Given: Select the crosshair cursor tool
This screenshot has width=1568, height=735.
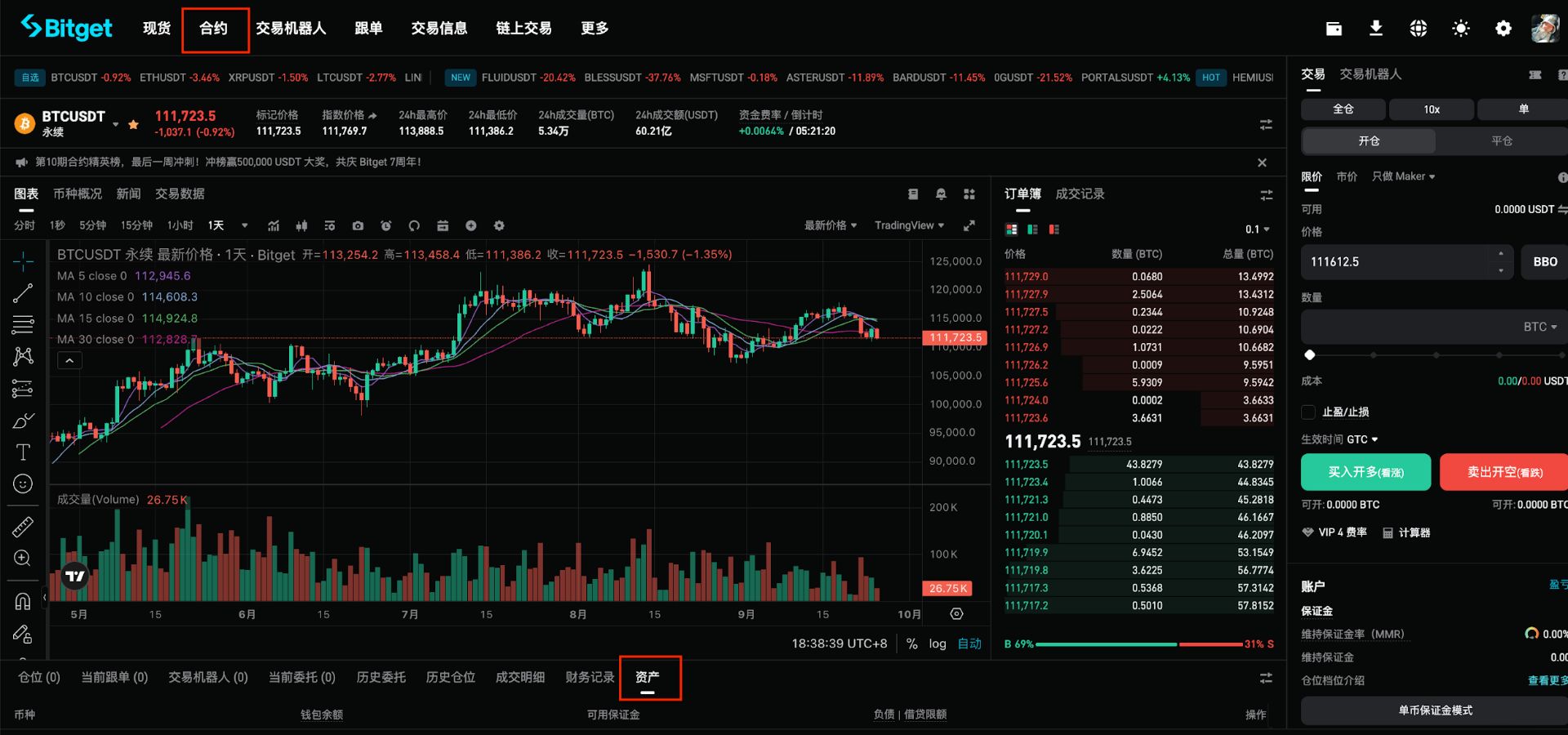Looking at the screenshot, I should click(x=23, y=261).
